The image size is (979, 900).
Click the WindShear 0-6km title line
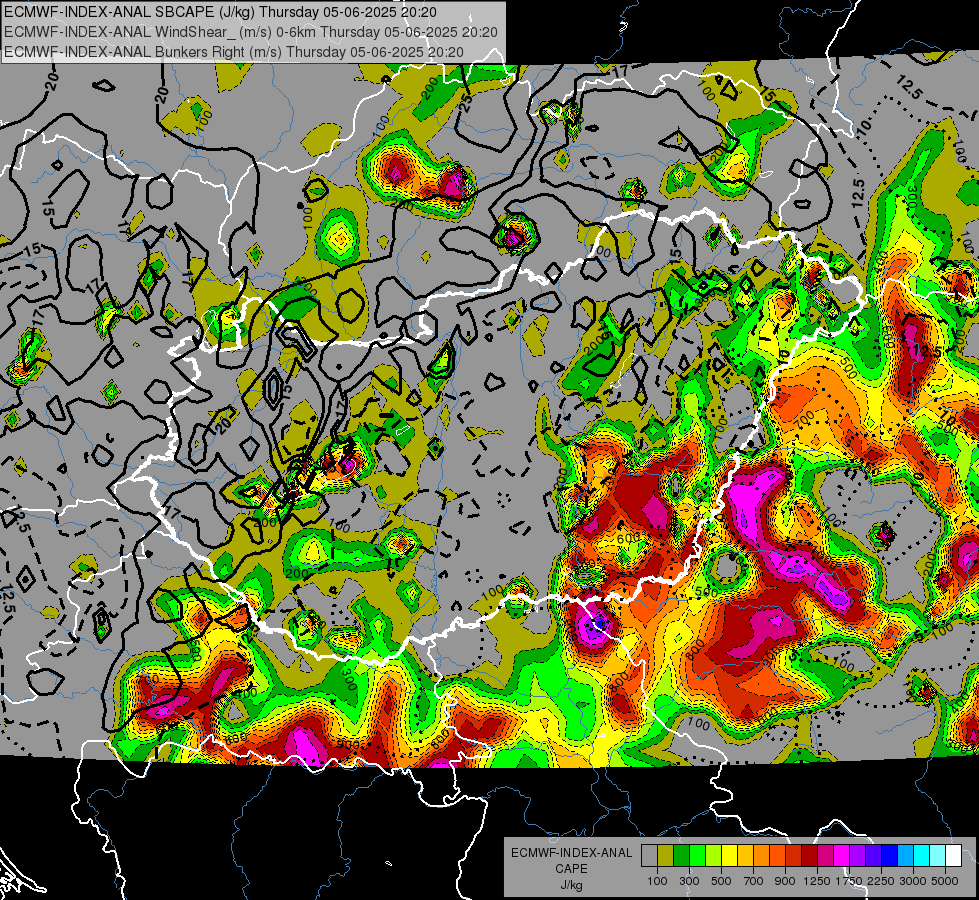[x=250, y=32]
